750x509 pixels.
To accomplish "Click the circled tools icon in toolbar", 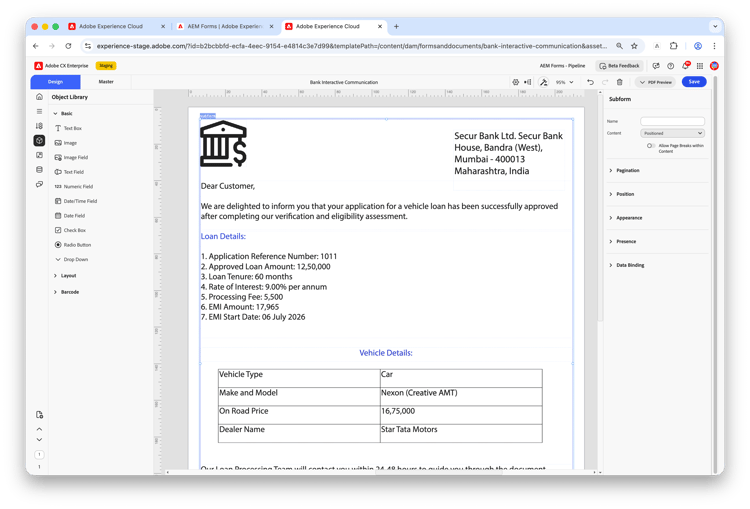I will [x=544, y=82].
